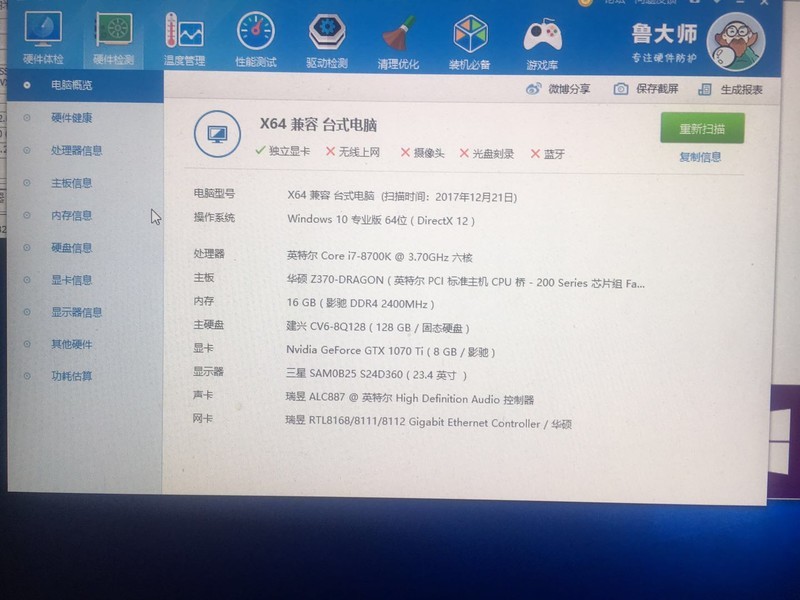Click the circular desktop computer icon
The width and height of the screenshot is (800, 600).
point(217,134)
